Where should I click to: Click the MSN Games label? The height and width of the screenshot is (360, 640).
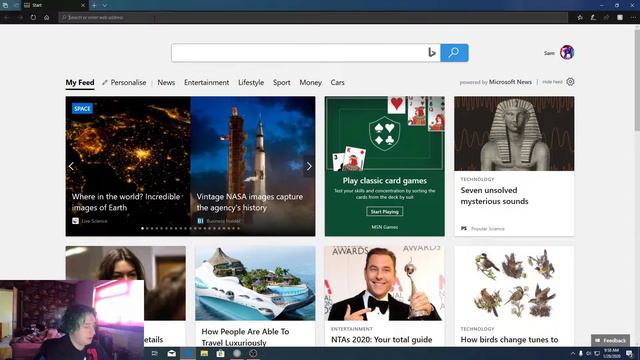[384, 227]
